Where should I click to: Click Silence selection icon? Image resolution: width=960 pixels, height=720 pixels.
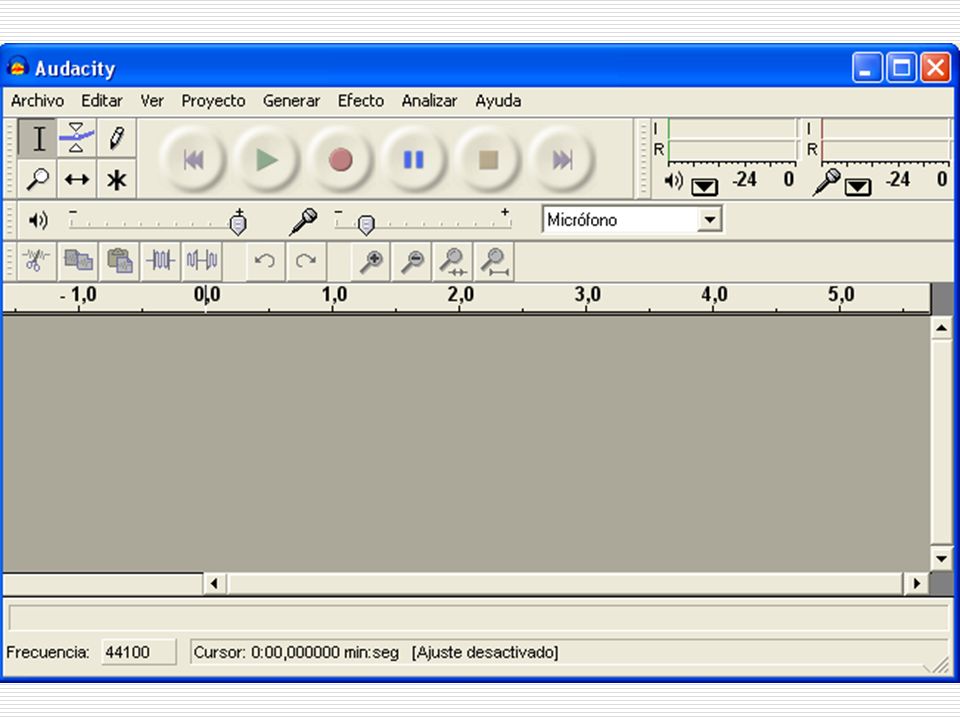(x=202, y=261)
